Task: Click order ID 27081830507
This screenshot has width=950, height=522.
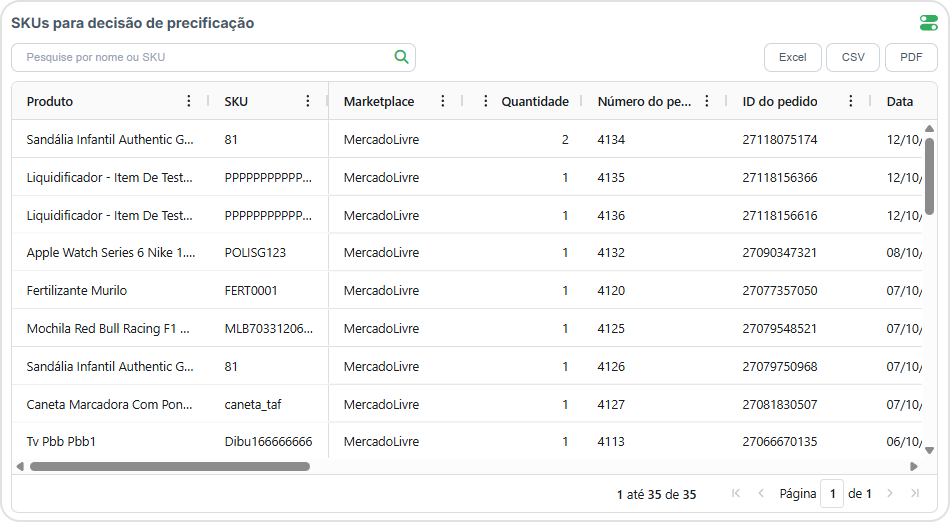Action: tap(780, 405)
